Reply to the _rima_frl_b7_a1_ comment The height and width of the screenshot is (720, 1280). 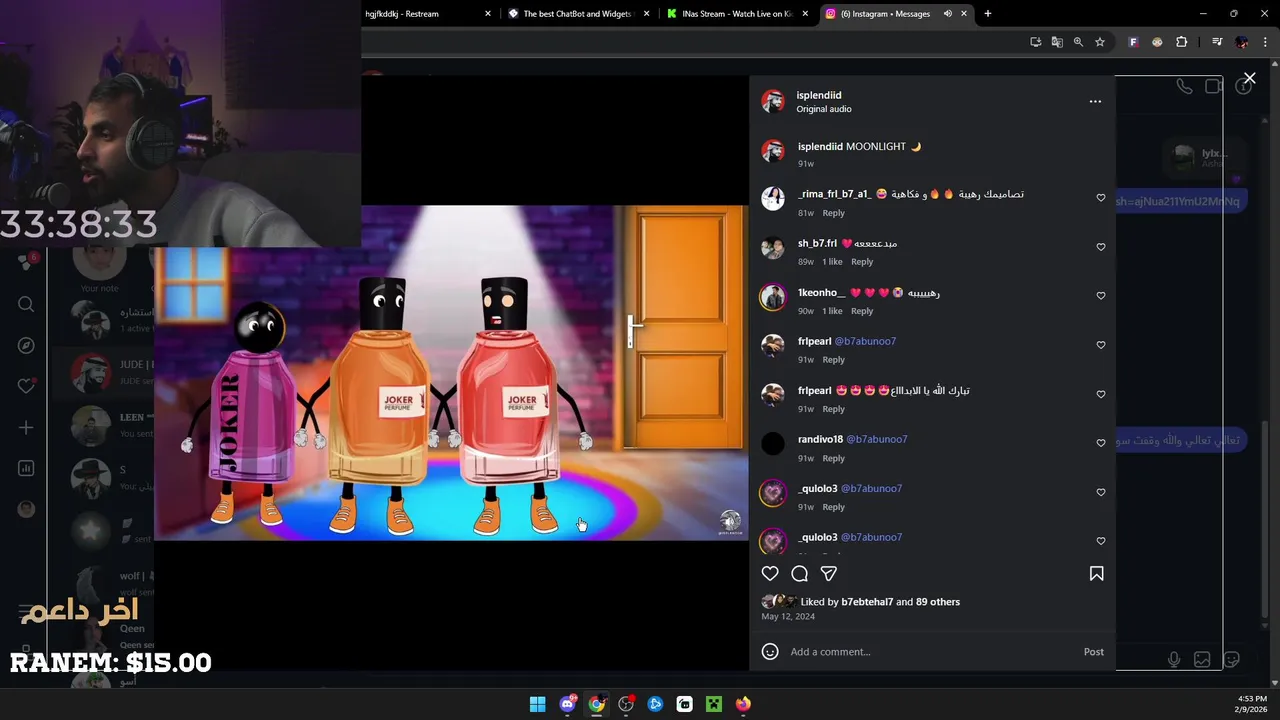[x=833, y=213]
